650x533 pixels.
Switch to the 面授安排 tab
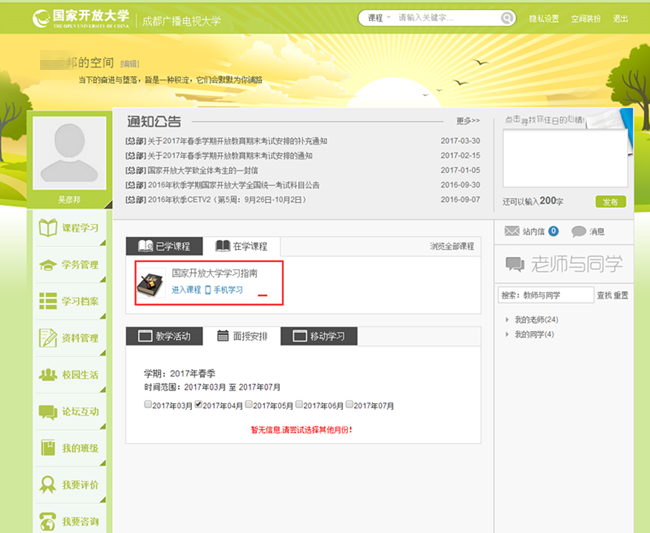click(x=242, y=336)
